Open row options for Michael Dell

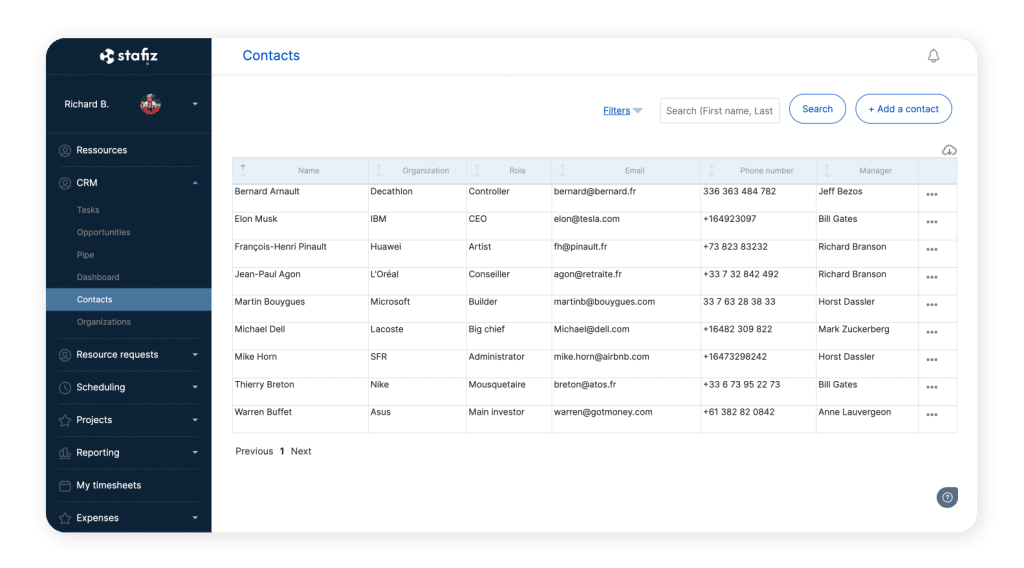[932, 332]
